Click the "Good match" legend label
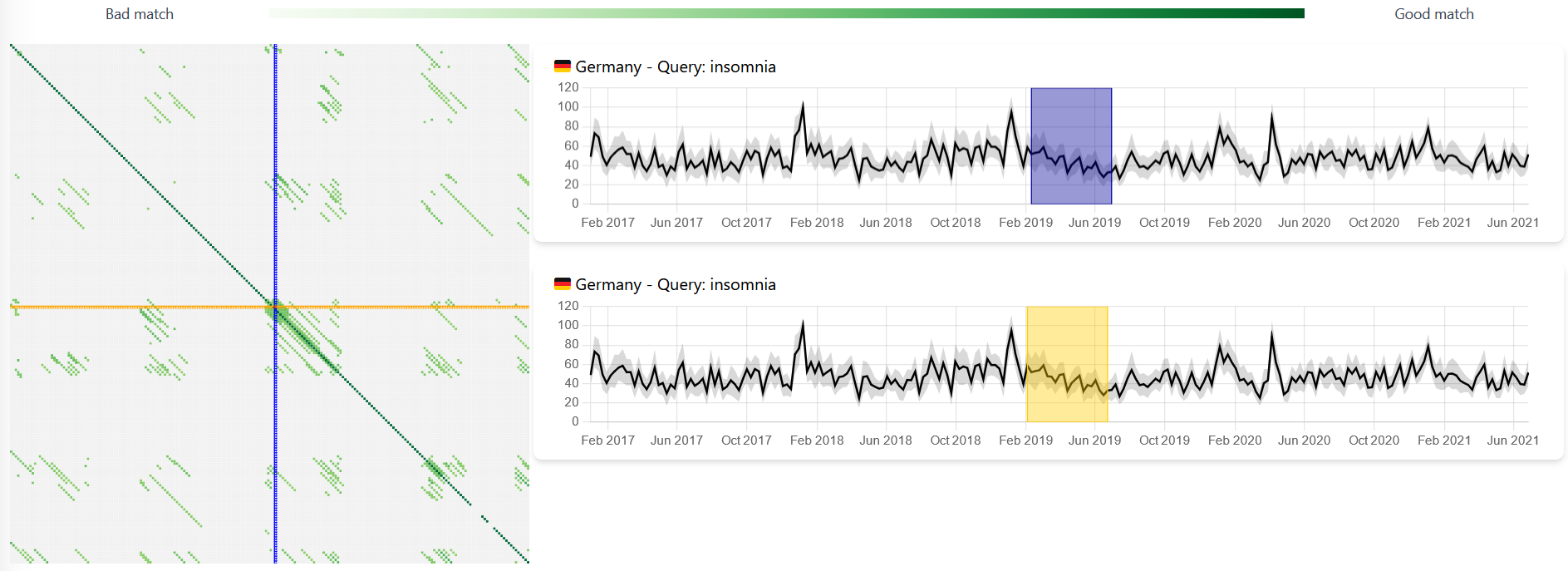Viewport: 1568px width, 571px height. click(1433, 14)
